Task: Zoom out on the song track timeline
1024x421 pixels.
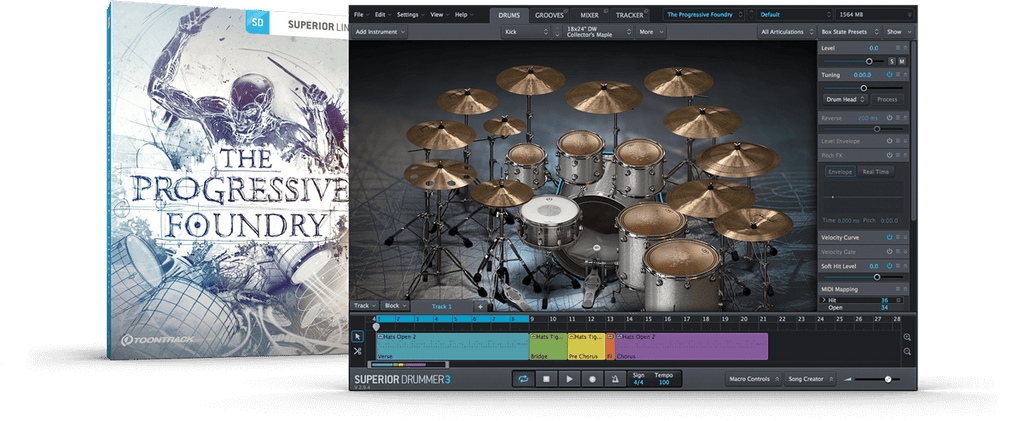Action: pyautogui.click(x=908, y=352)
